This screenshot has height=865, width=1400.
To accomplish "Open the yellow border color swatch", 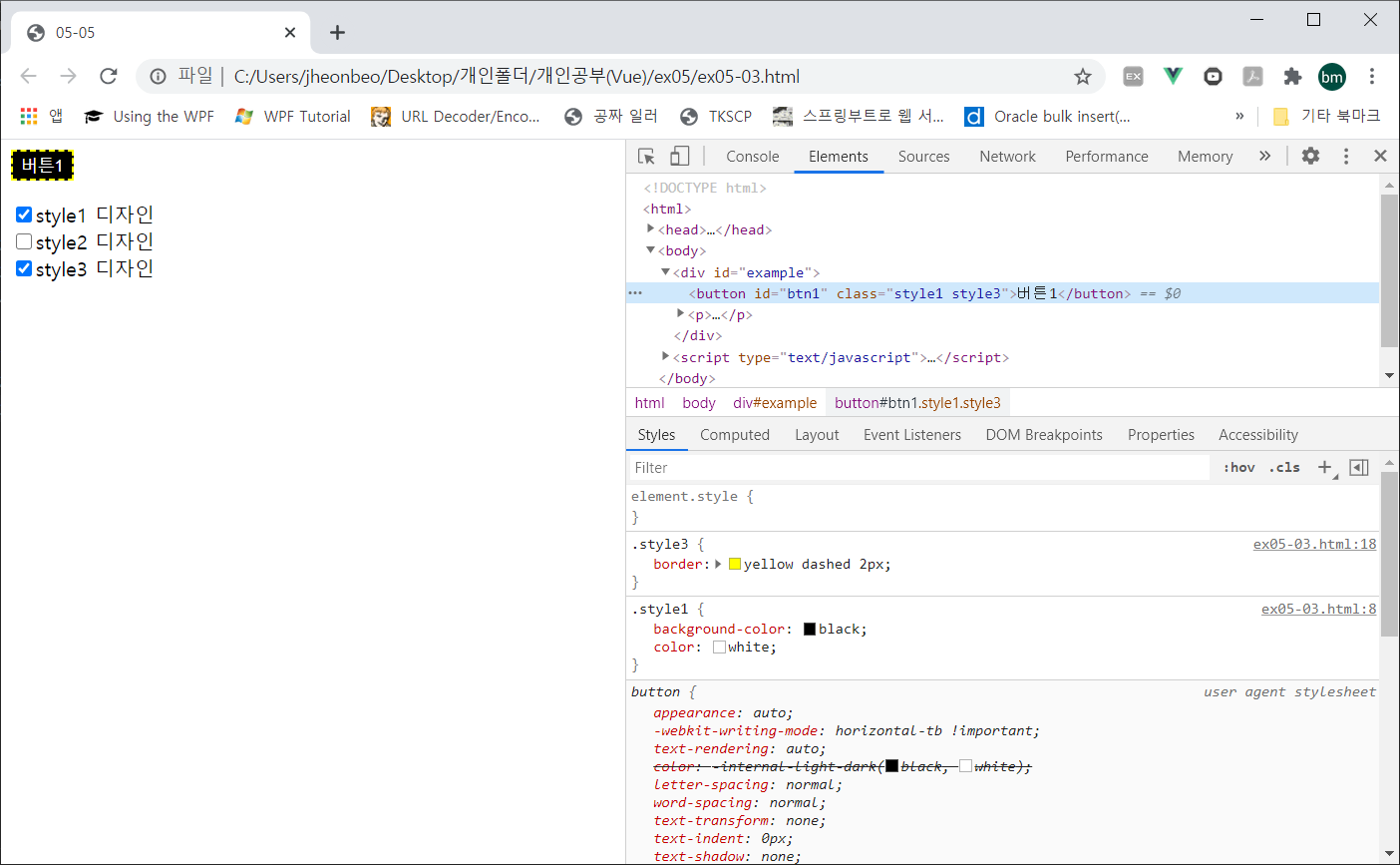I will [x=735, y=564].
